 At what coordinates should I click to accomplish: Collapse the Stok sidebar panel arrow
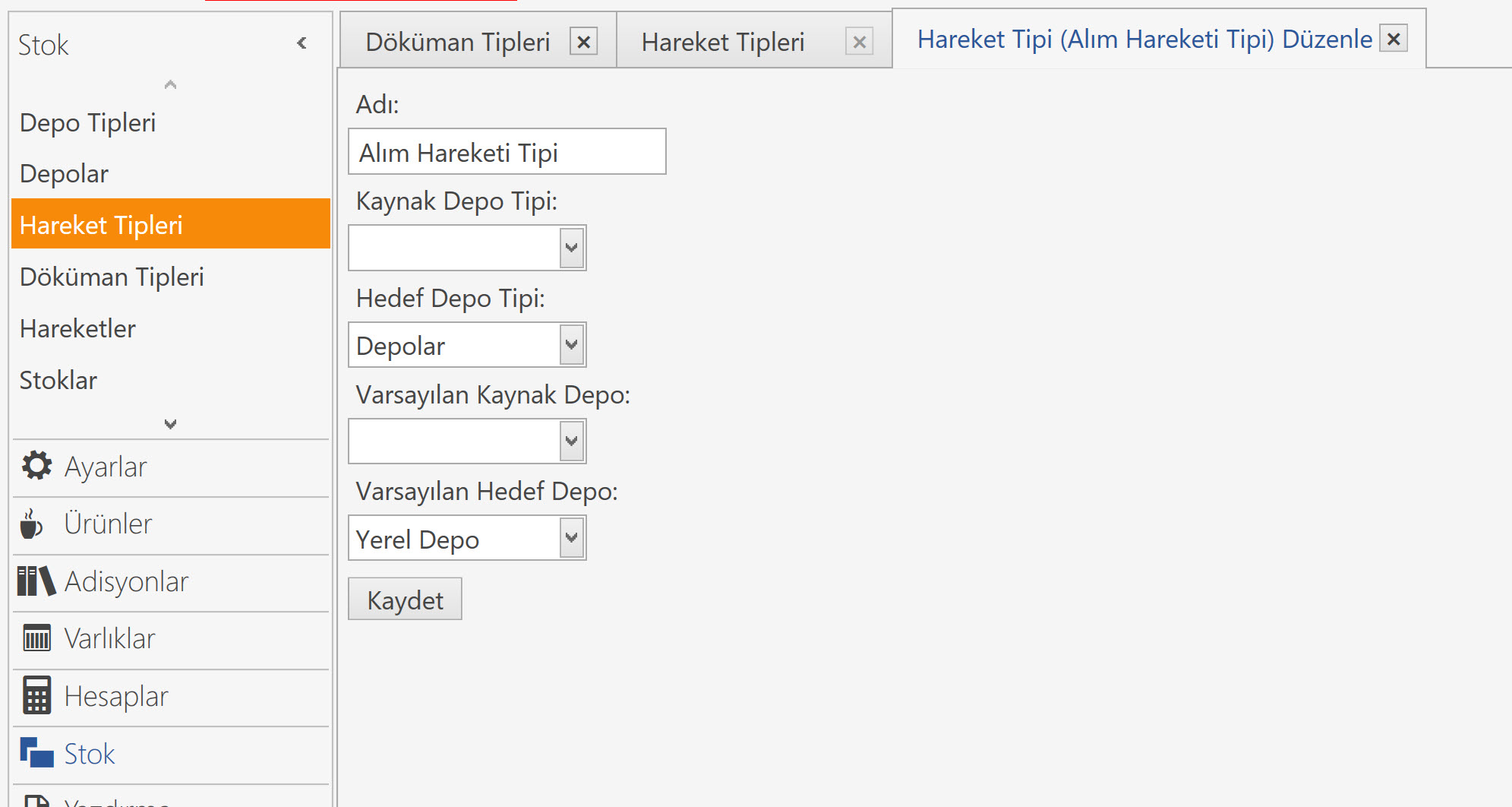[302, 43]
